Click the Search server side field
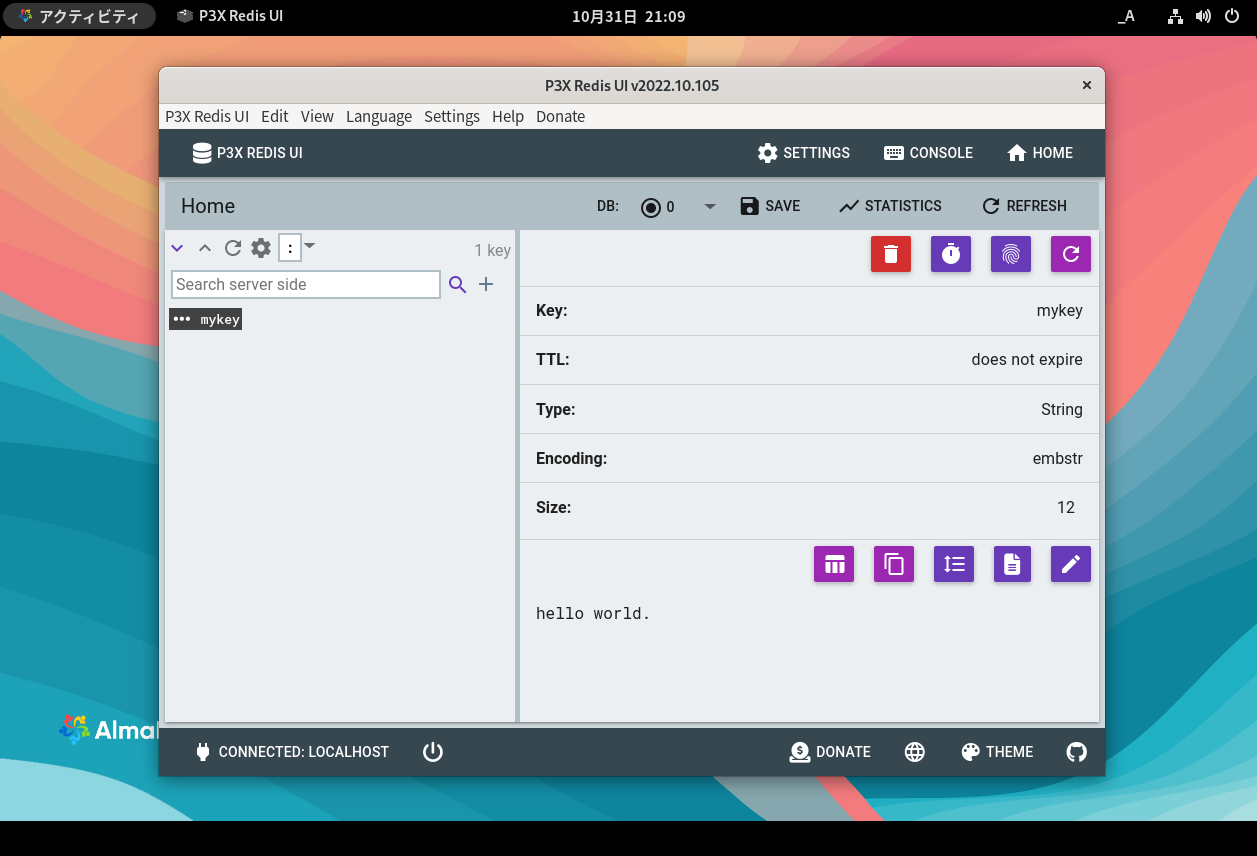The image size is (1257, 856). tap(306, 284)
